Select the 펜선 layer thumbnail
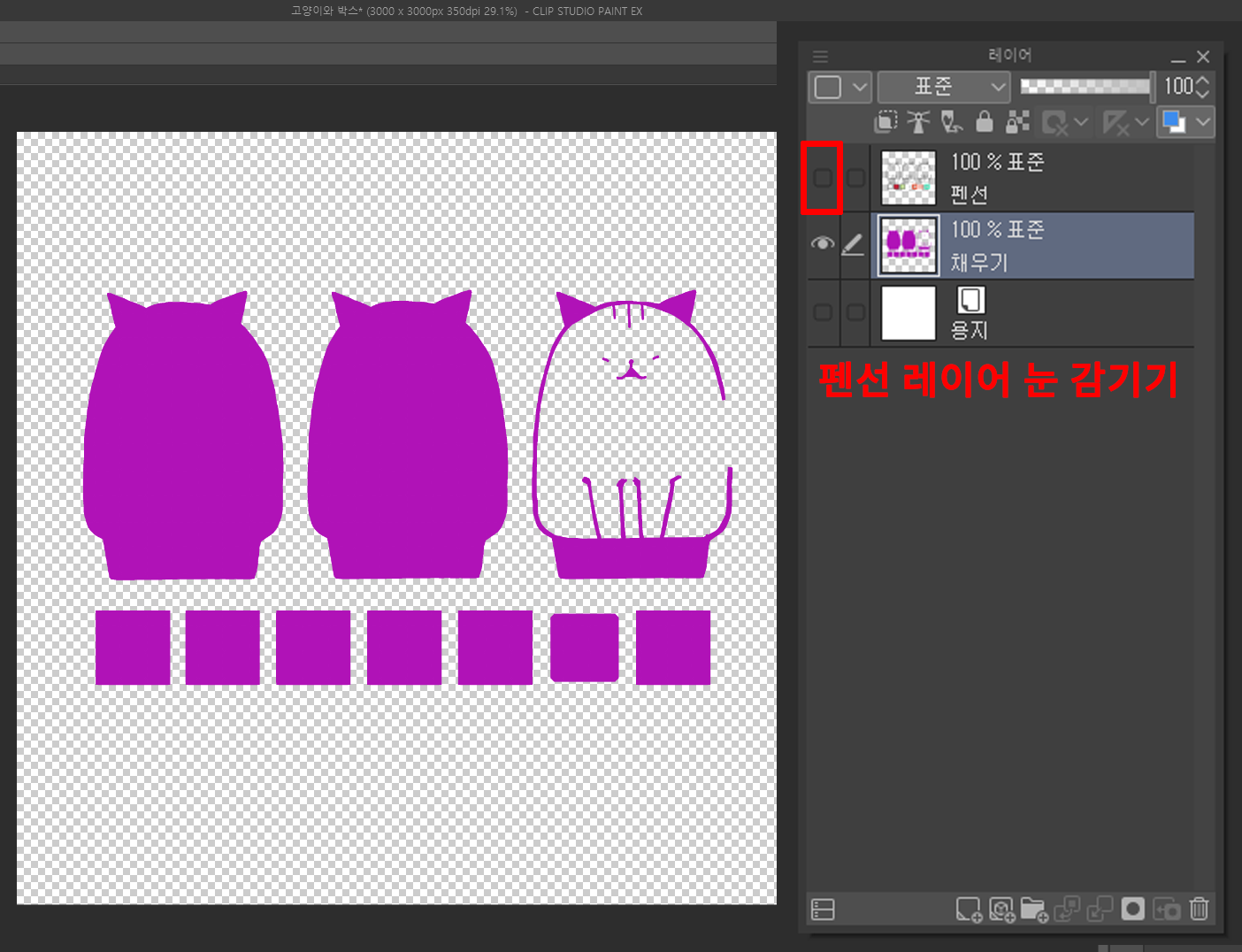1242x952 pixels. pyautogui.click(x=908, y=178)
